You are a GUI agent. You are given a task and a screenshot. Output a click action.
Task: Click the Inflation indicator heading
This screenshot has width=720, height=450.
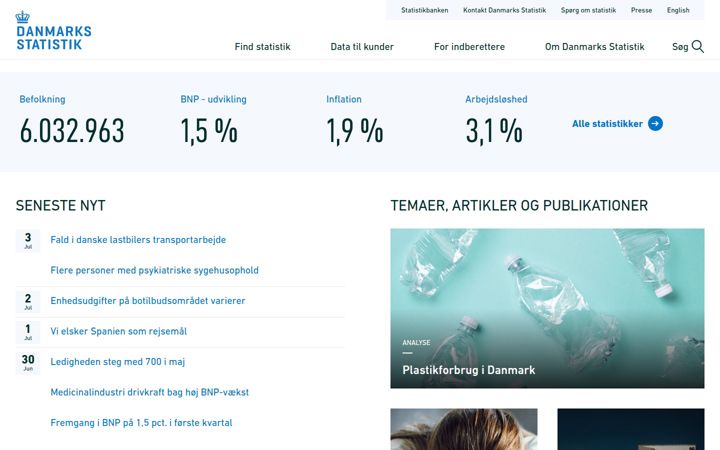click(344, 99)
